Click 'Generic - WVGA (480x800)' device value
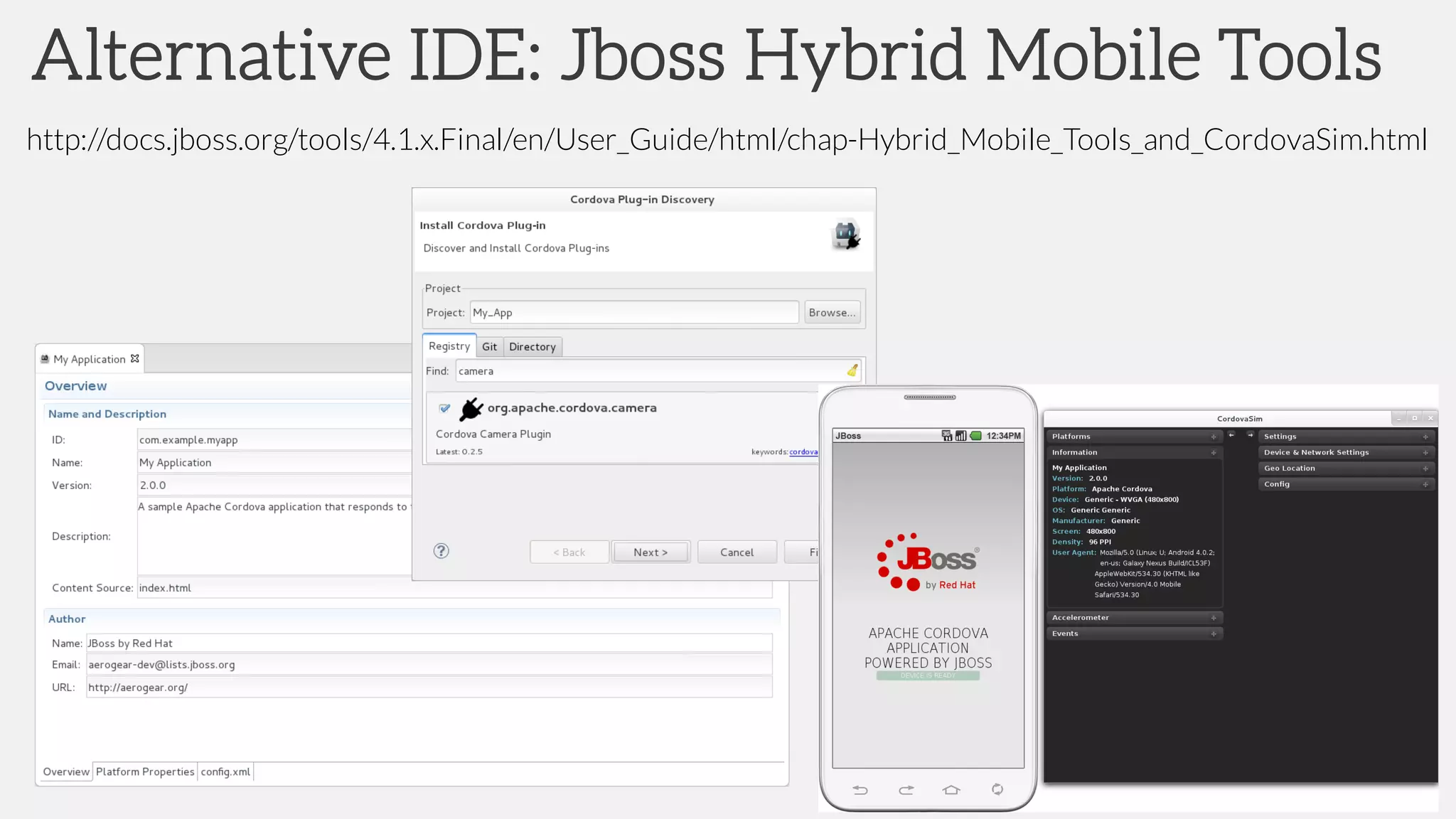The image size is (1456, 819). (x=1132, y=500)
